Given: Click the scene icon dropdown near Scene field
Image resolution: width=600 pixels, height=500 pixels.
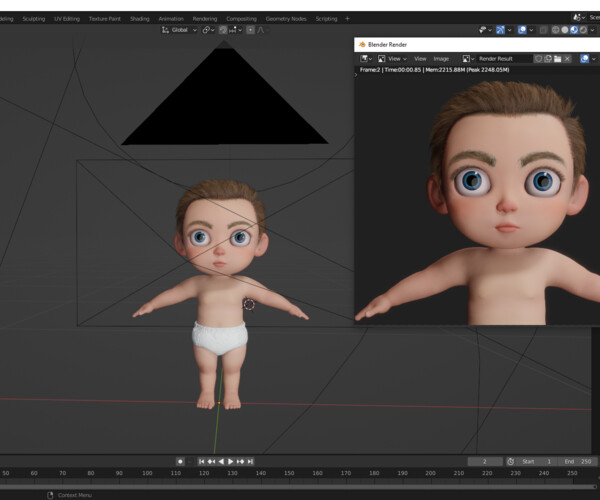Looking at the screenshot, I should [x=579, y=17].
